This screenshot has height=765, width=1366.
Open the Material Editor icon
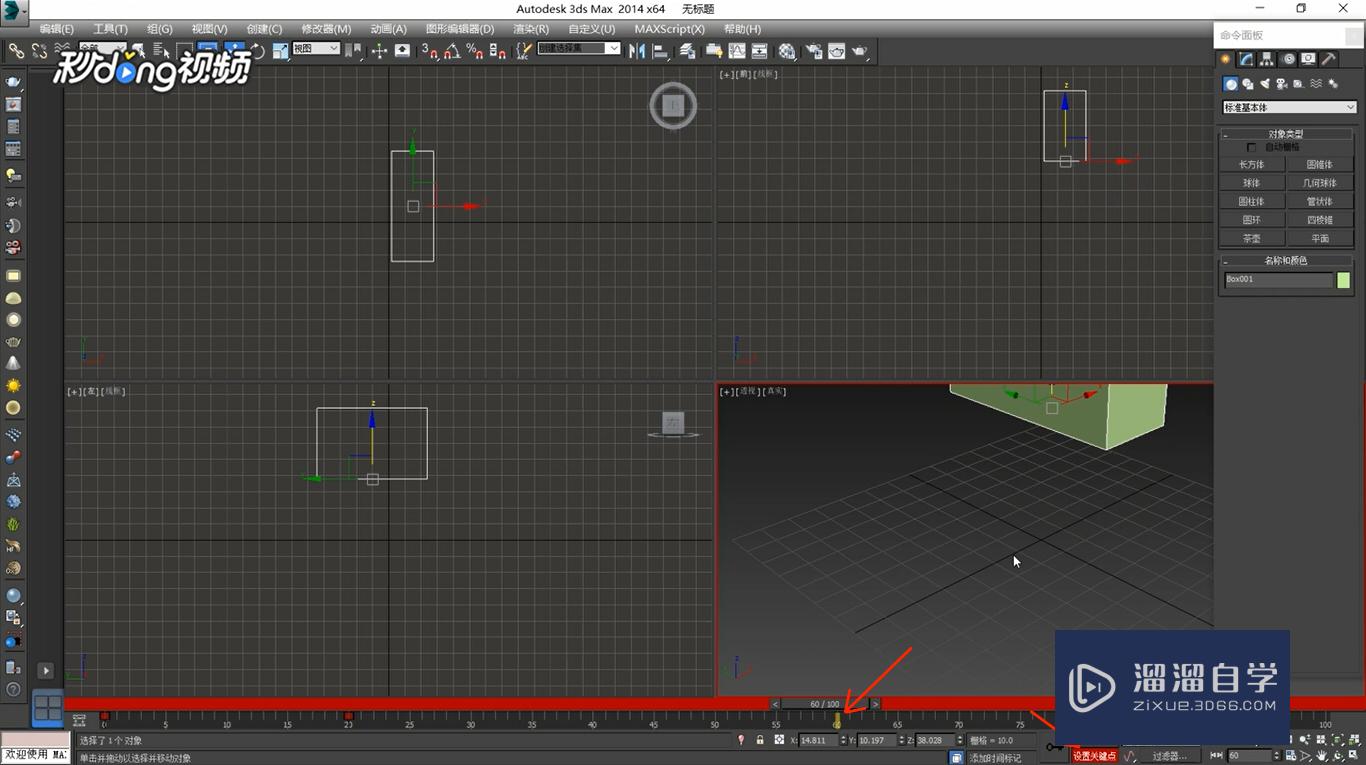[x=788, y=50]
